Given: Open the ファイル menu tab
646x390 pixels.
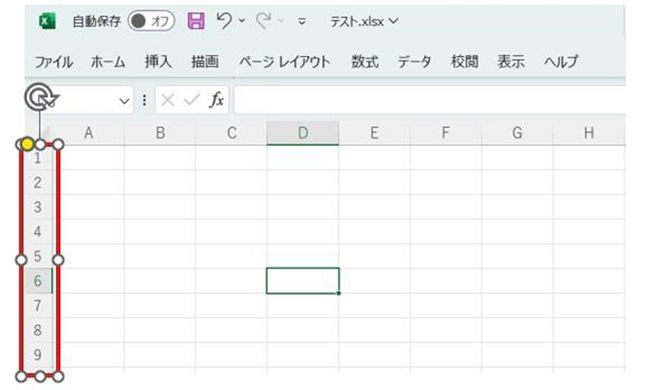Looking at the screenshot, I should coord(54,62).
